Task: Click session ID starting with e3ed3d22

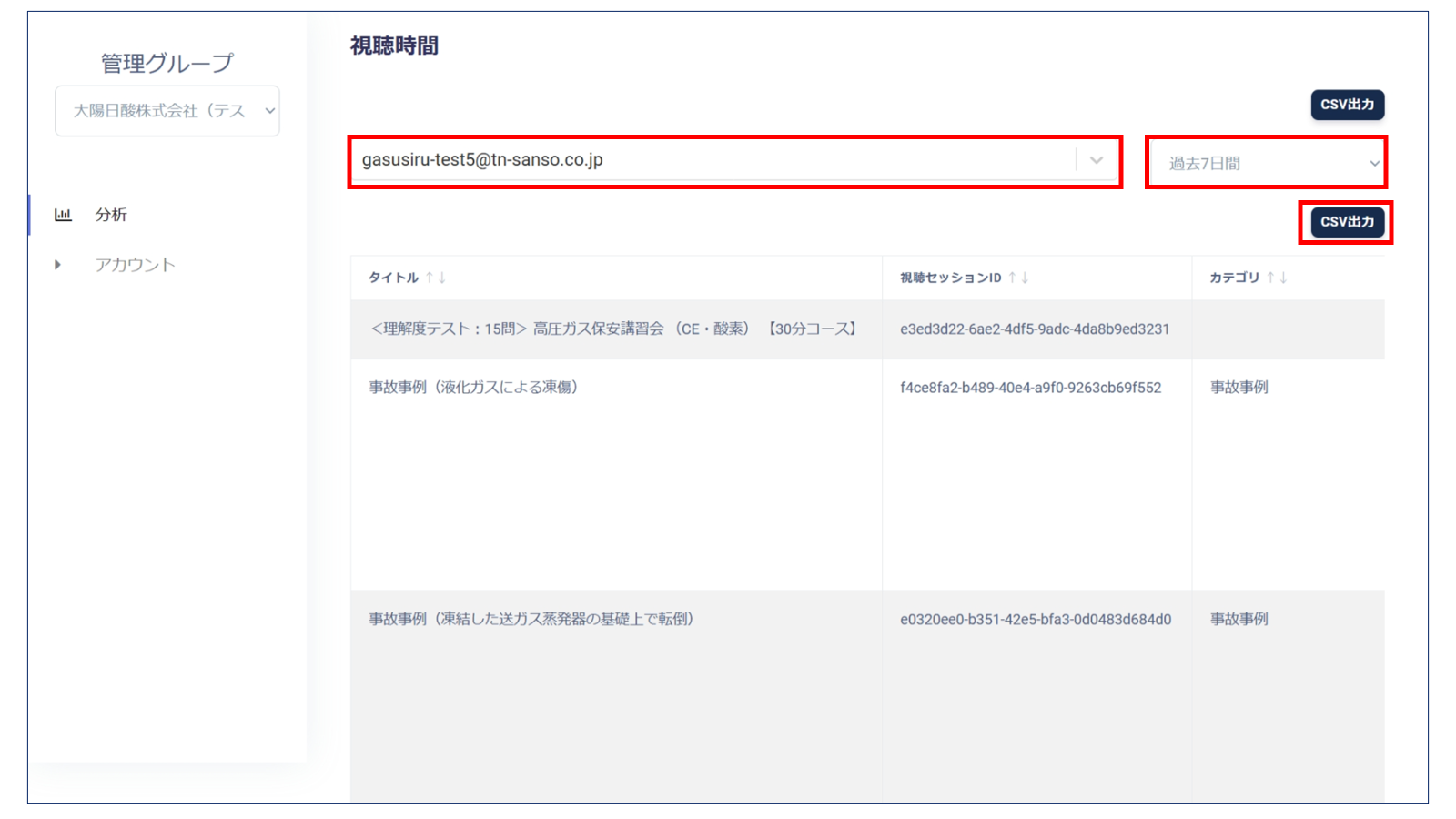Action: (1035, 329)
